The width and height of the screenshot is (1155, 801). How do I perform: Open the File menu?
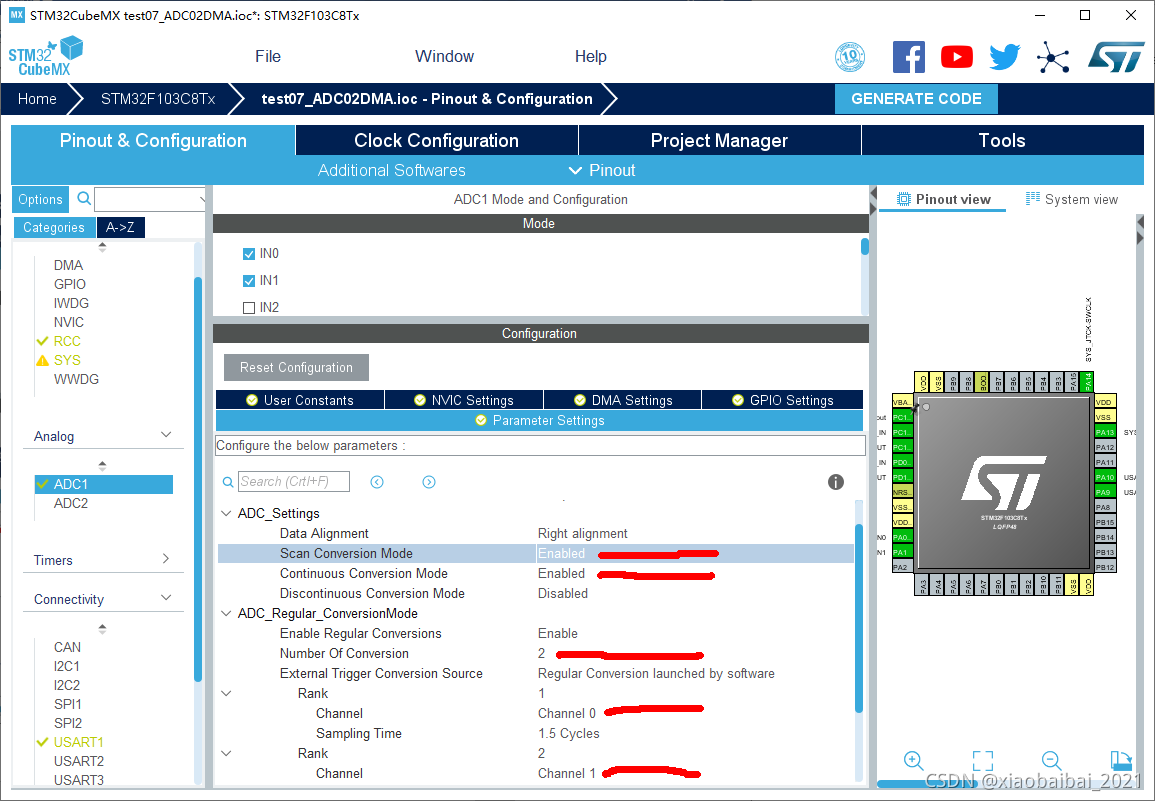click(267, 57)
